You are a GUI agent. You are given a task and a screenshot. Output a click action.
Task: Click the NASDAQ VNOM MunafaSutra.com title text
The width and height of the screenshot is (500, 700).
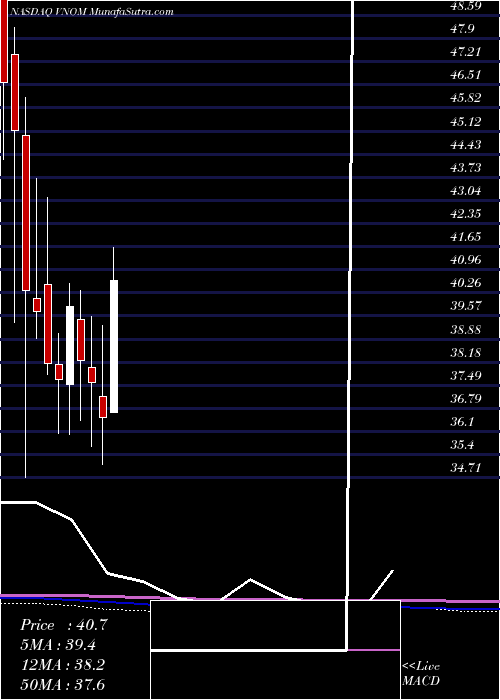(x=91, y=12)
